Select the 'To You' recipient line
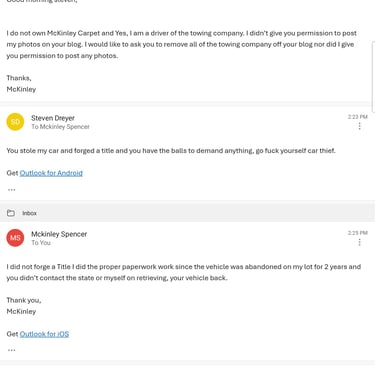This screenshot has width=375, height=366. point(41,243)
